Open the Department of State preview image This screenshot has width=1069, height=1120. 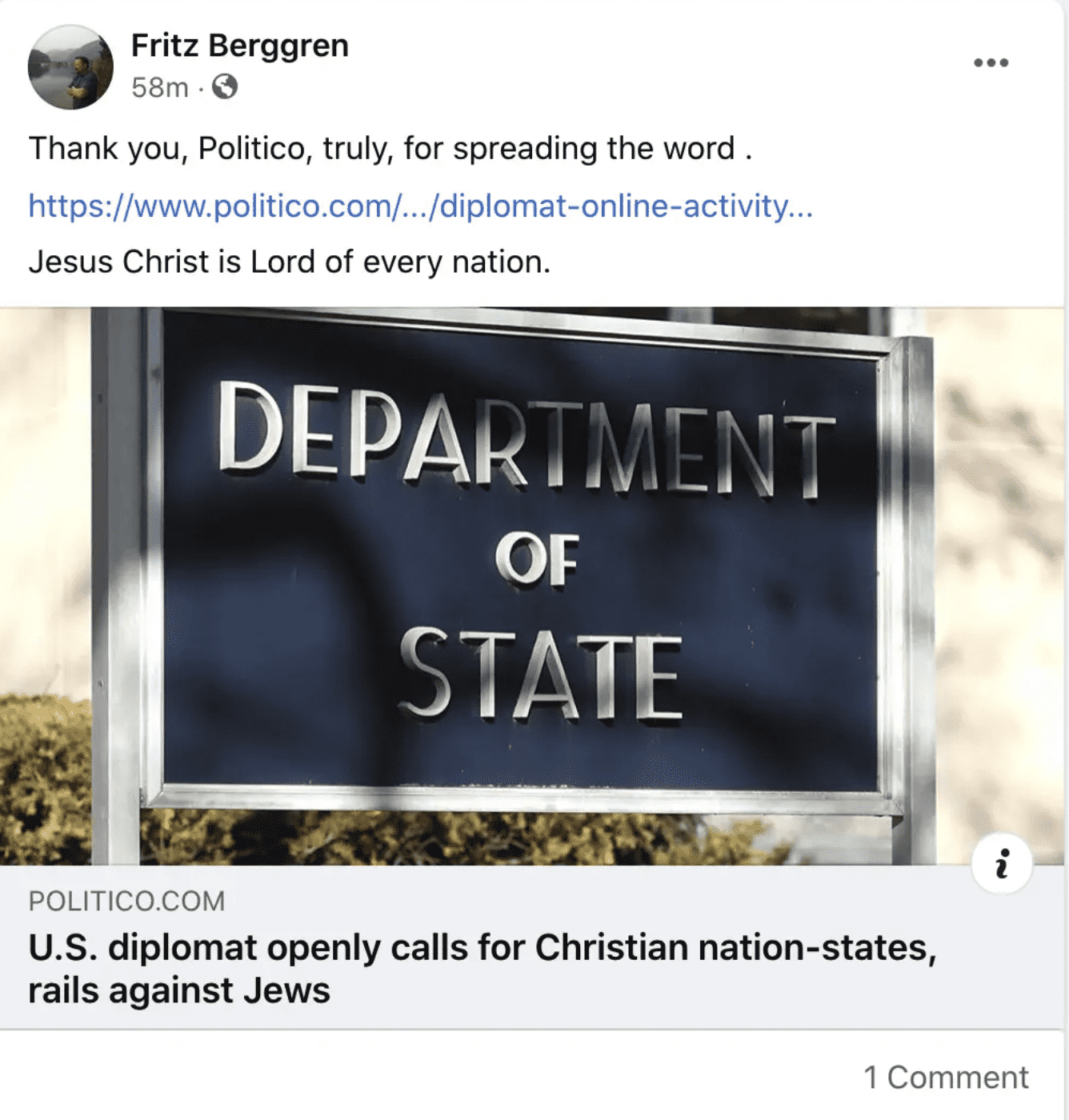click(532, 586)
